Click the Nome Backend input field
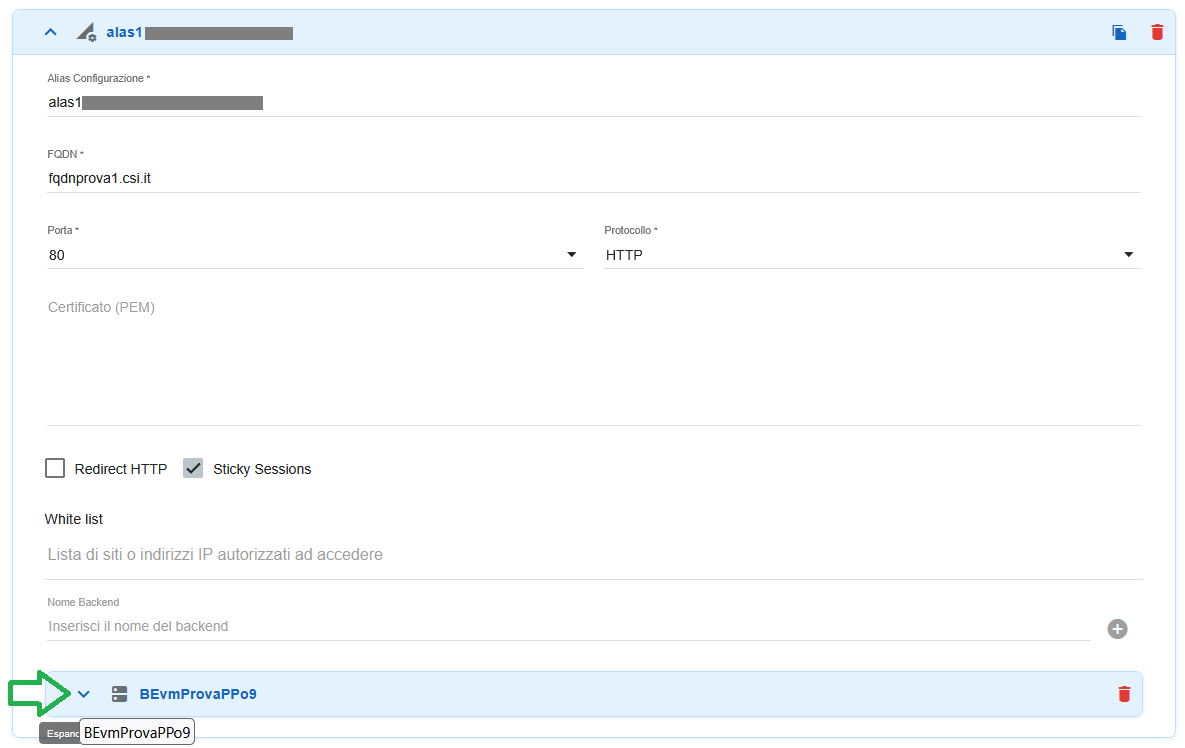 point(568,626)
